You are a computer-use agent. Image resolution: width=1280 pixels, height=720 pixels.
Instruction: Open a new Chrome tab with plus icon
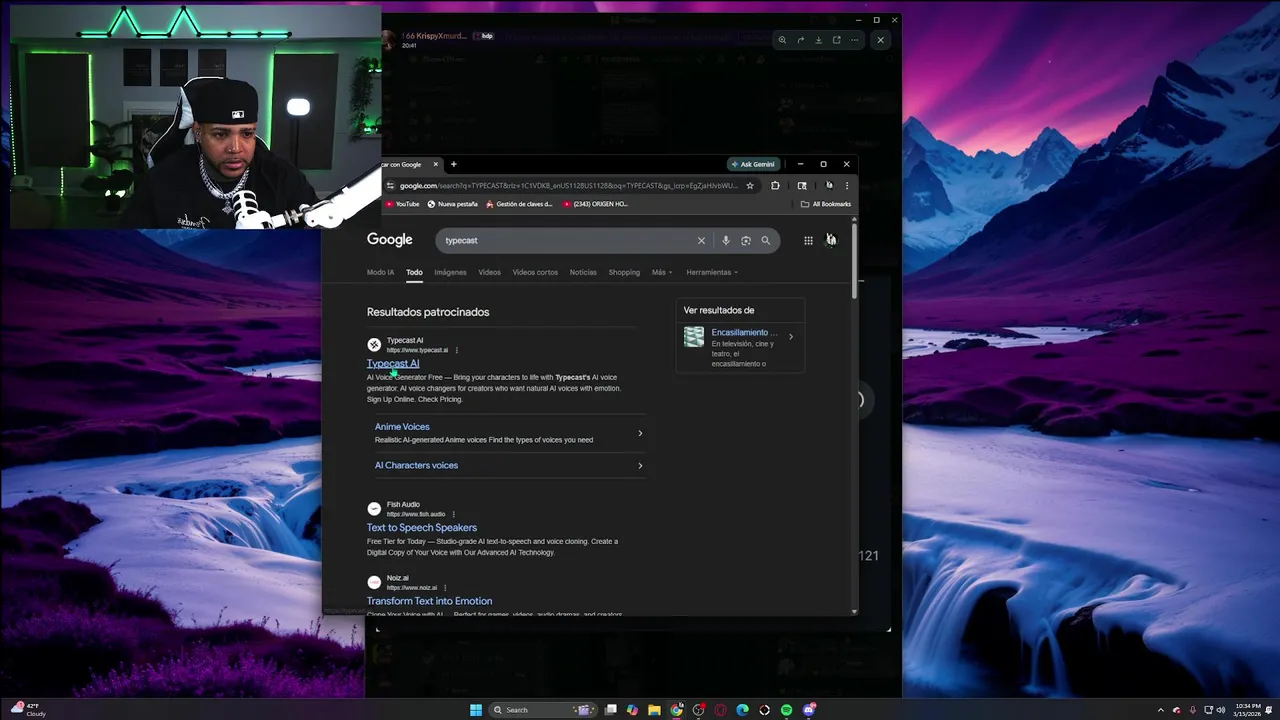click(x=453, y=164)
